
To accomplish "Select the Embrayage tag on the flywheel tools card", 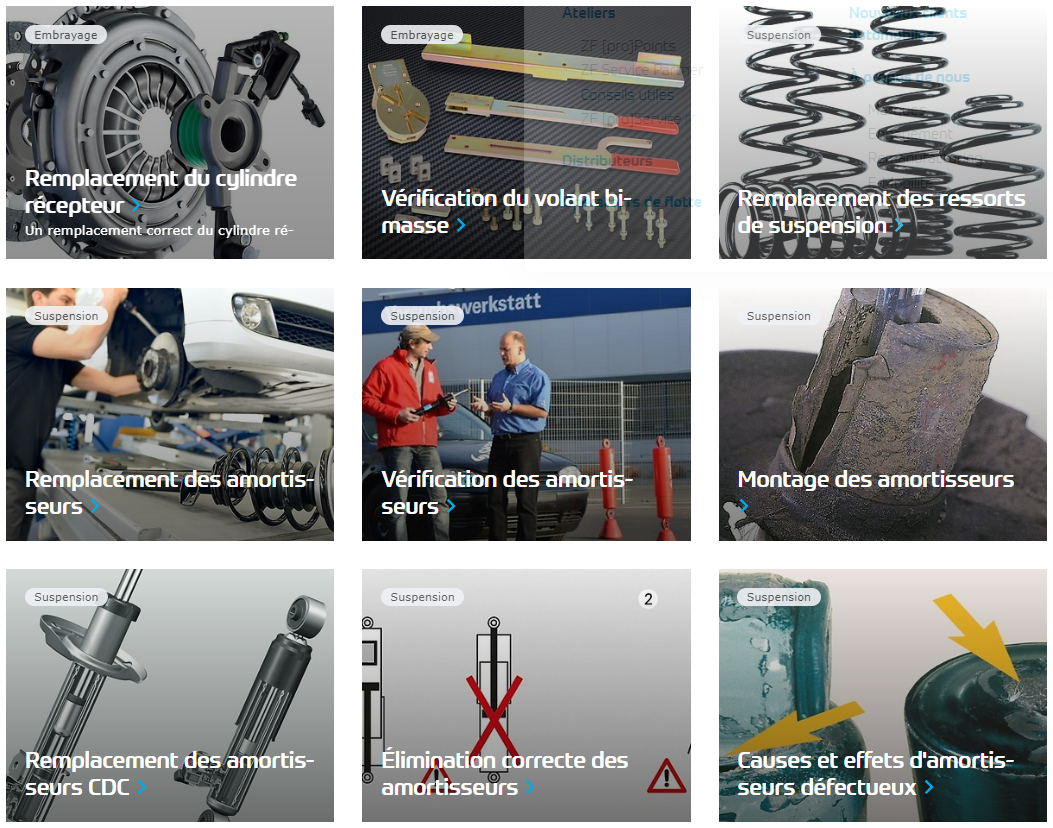I will tap(422, 35).
